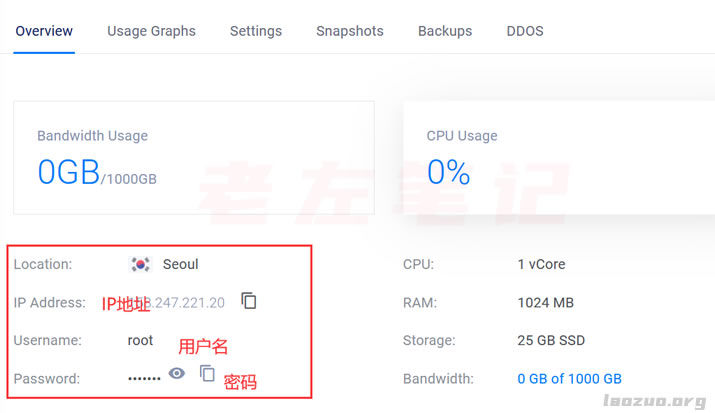Click the South Korea flag icon
Image resolution: width=715 pixels, height=413 pixels.
[140, 264]
